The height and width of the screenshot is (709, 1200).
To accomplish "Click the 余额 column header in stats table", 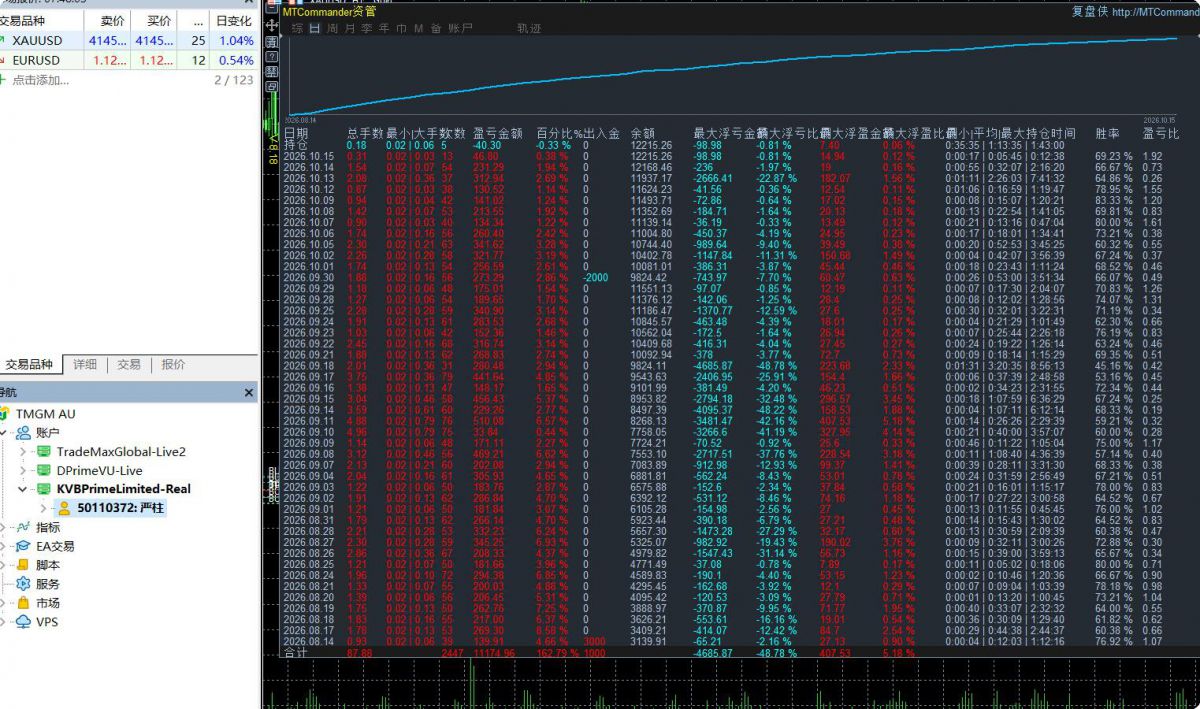I will tap(643, 133).
